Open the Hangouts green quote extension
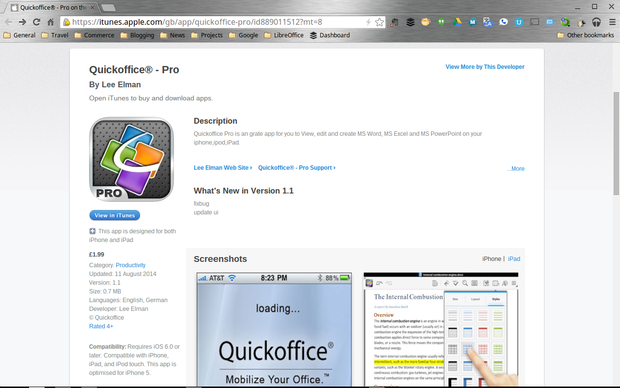 coord(441,22)
